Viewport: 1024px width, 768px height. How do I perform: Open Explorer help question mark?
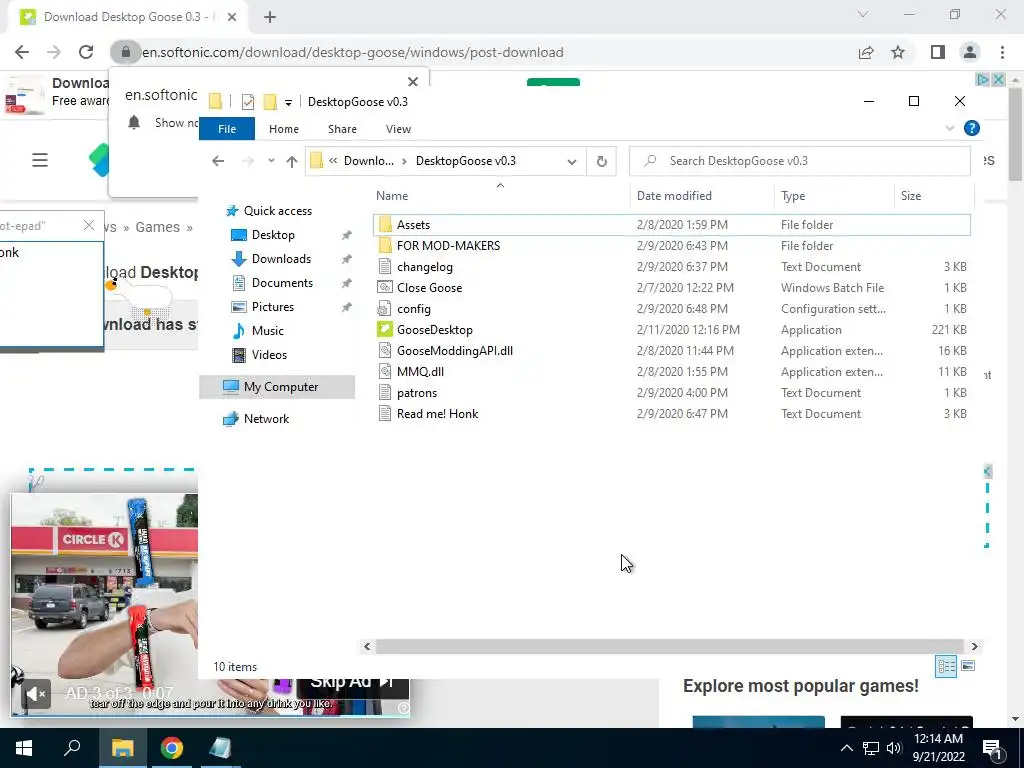(972, 129)
